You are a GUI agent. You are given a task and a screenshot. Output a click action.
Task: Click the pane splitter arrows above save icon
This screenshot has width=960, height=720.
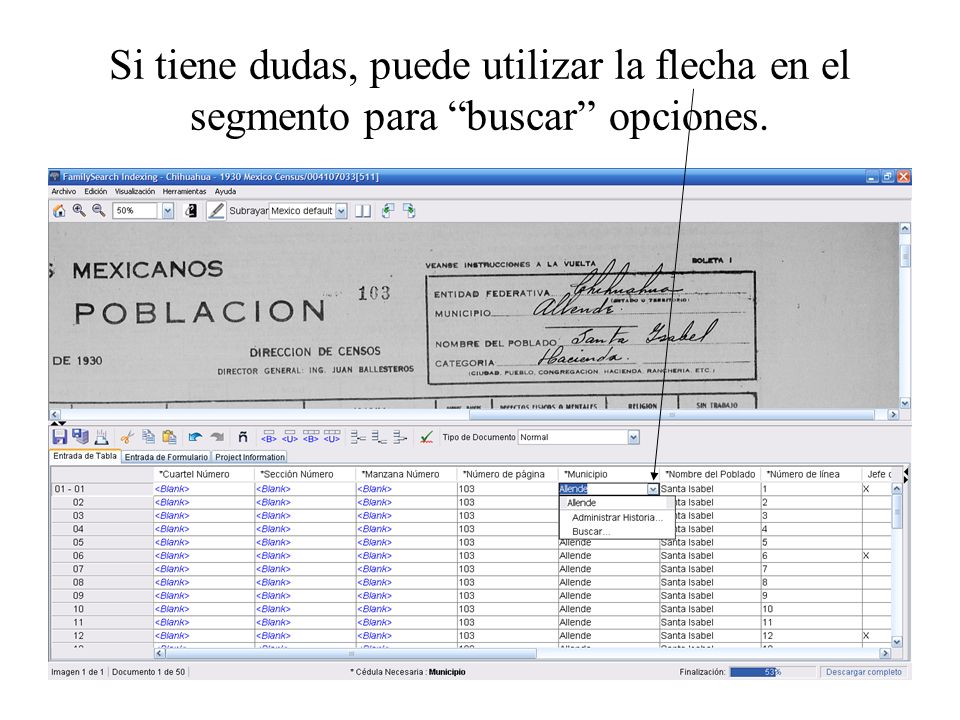[58, 423]
